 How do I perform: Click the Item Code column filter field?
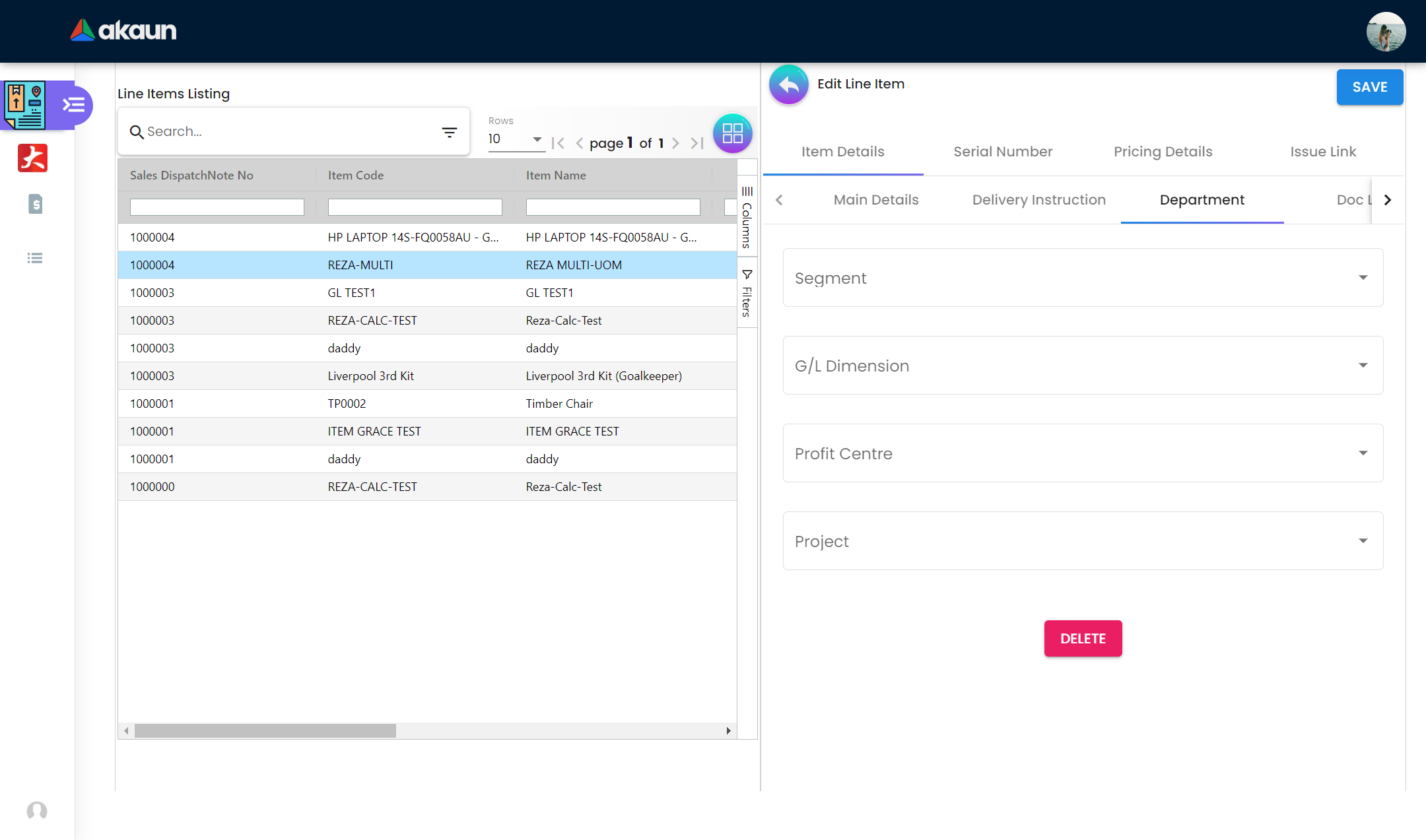click(x=415, y=207)
